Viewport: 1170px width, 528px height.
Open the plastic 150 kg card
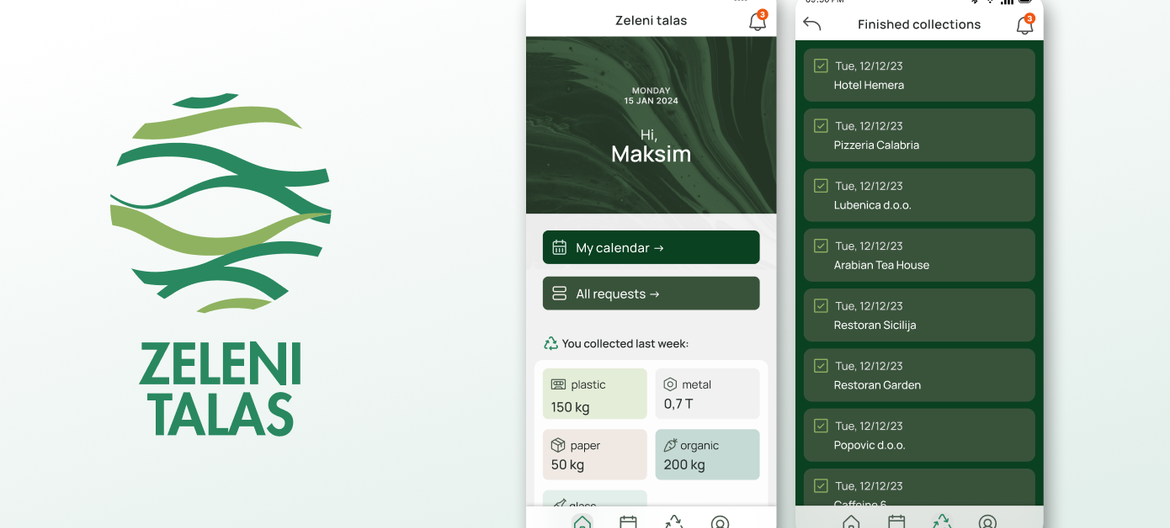tap(595, 394)
